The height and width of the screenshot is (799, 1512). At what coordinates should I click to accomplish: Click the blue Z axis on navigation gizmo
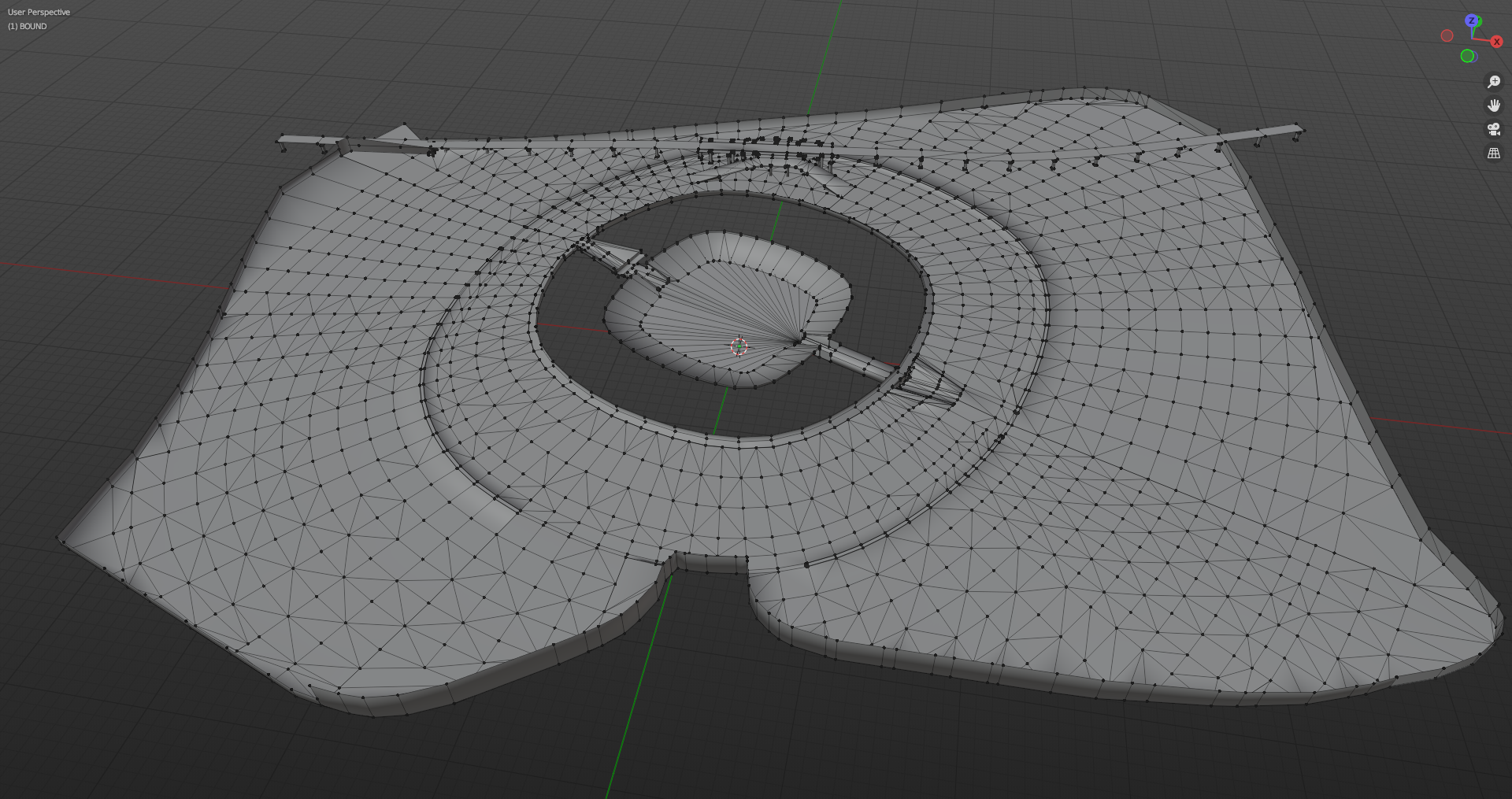click(1471, 20)
